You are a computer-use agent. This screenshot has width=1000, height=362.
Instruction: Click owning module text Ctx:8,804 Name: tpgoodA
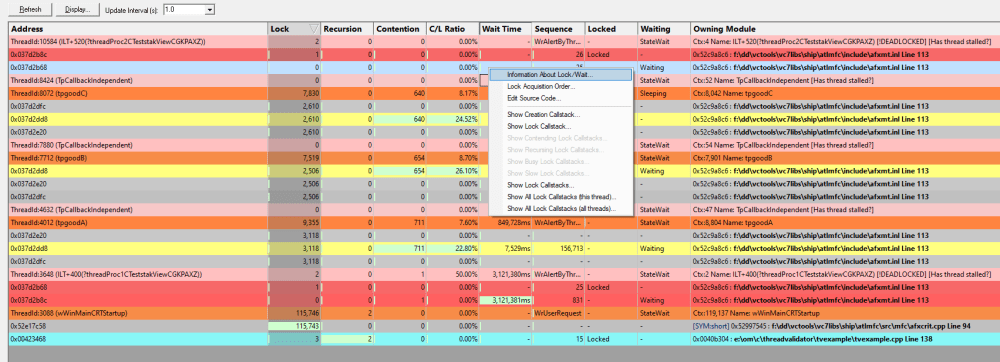coord(733,222)
